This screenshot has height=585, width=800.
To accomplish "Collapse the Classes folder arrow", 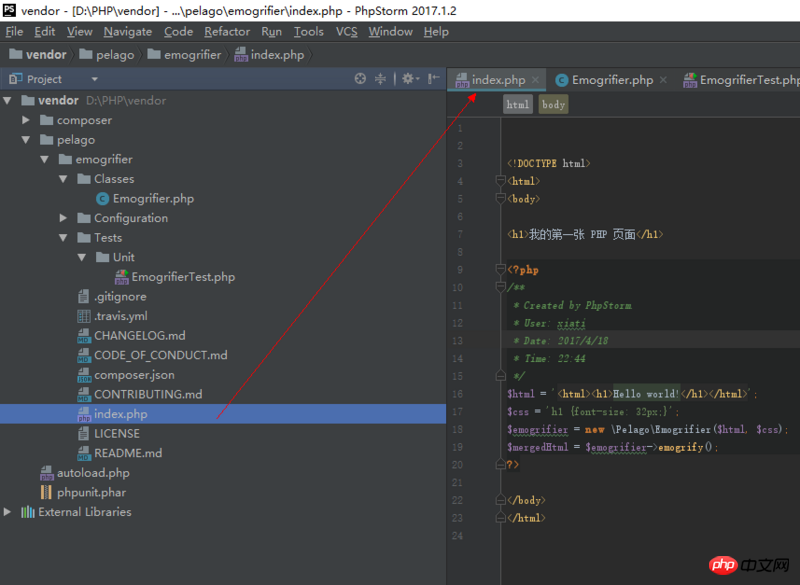I will coord(63,179).
